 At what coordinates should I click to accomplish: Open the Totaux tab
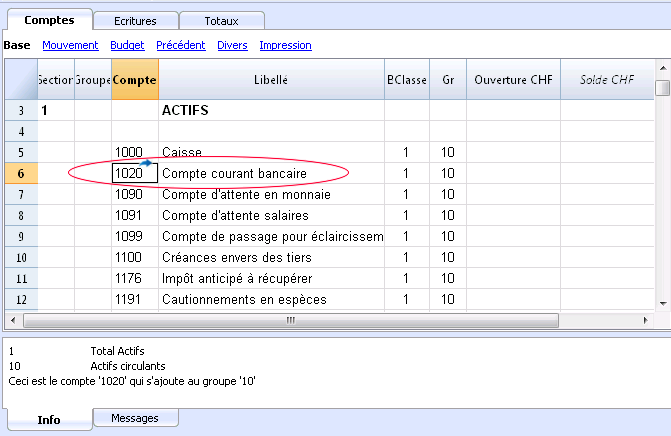222,21
